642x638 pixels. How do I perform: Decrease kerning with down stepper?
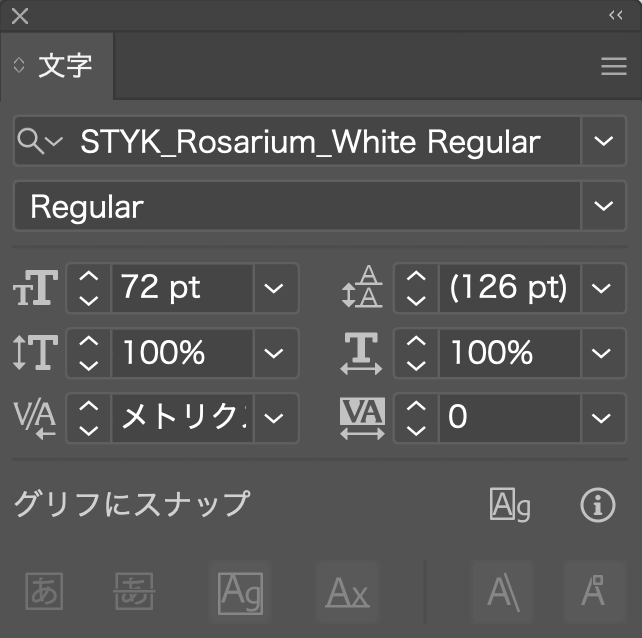[x=88, y=430]
